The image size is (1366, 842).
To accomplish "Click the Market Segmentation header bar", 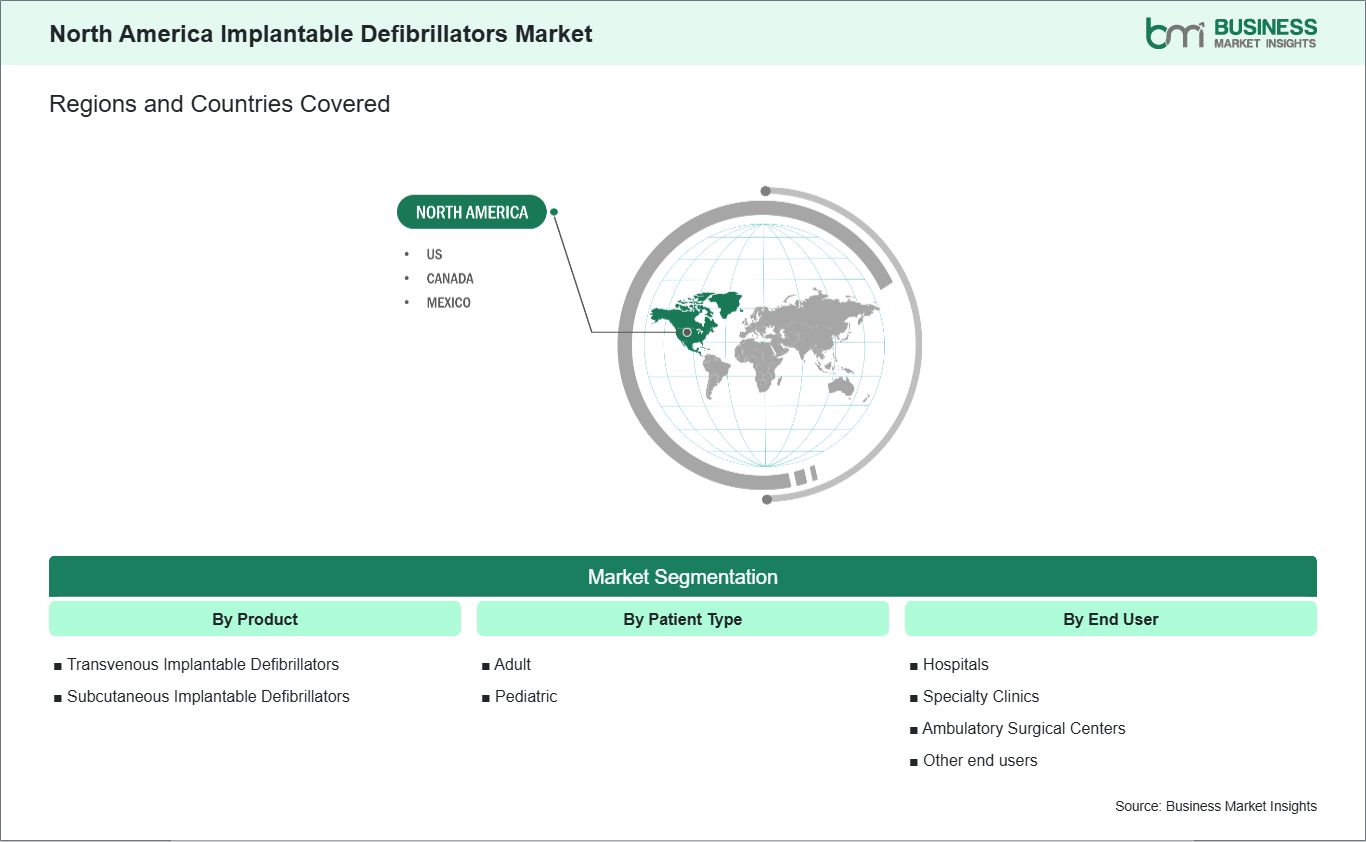I will click(x=683, y=577).
